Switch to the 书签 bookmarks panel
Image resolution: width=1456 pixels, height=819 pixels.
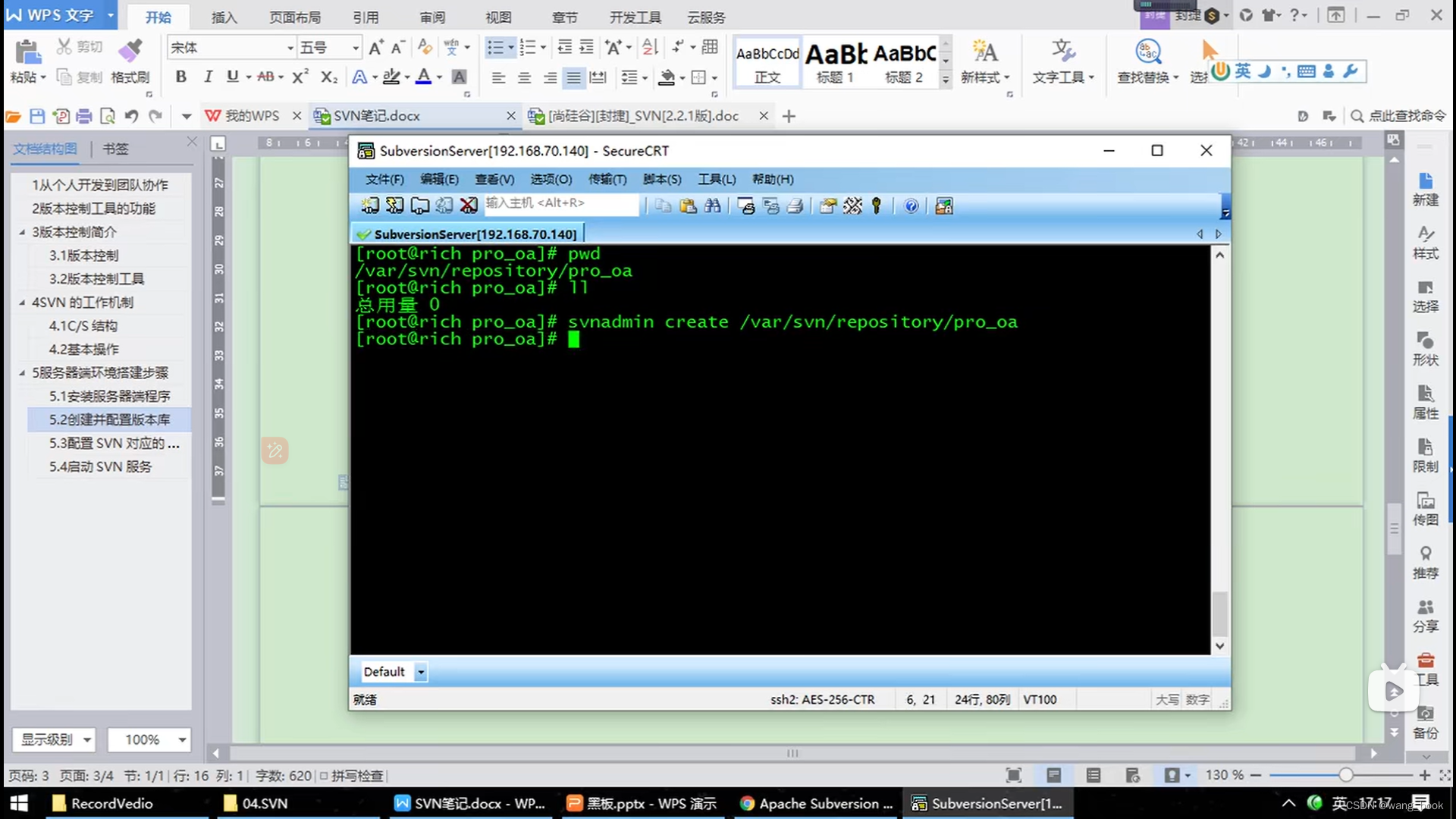(x=115, y=149)
